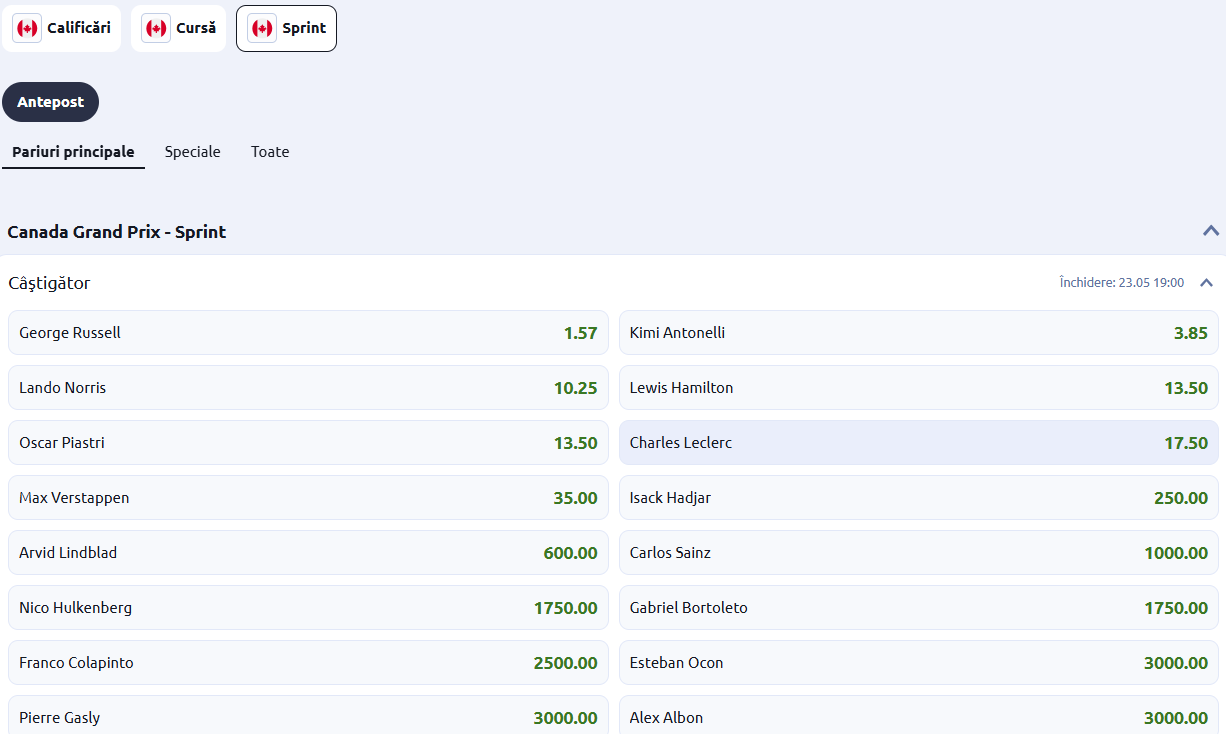
Task: Pick Lewis Hamilton odds 13.50
Action: [x=919, y=388]
